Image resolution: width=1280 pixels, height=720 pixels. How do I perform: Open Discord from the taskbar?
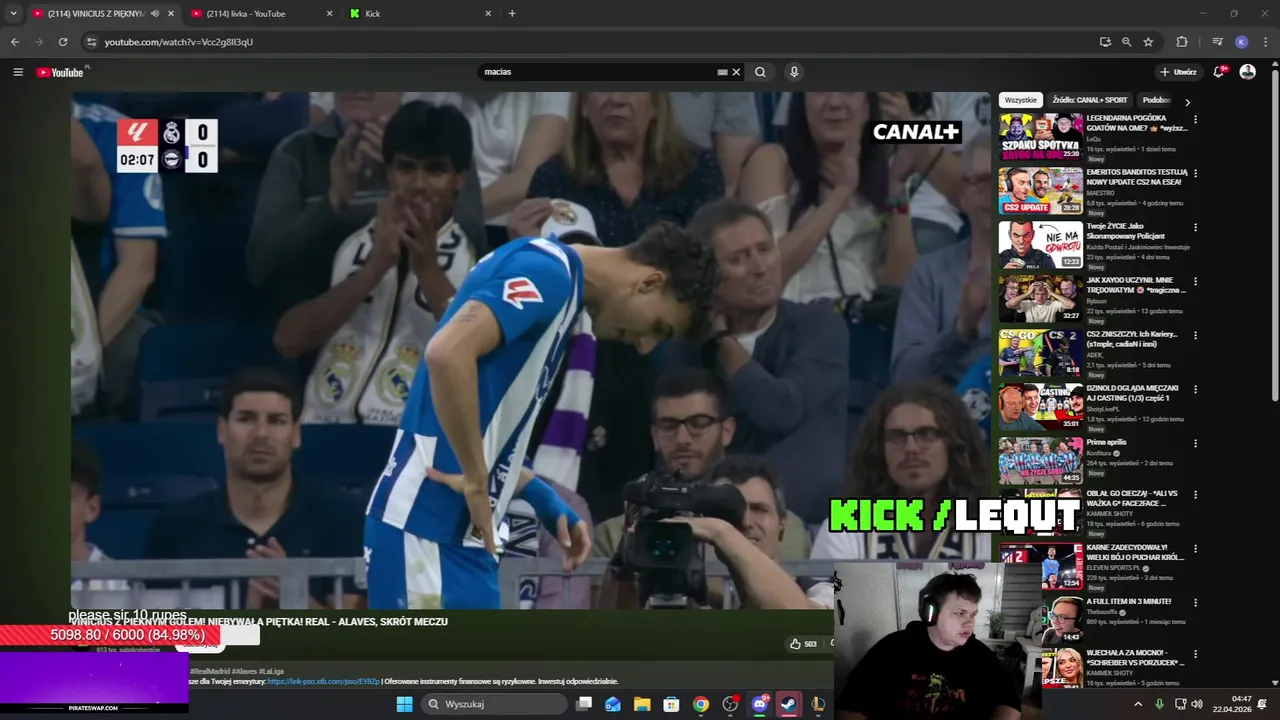click(760, 704)
